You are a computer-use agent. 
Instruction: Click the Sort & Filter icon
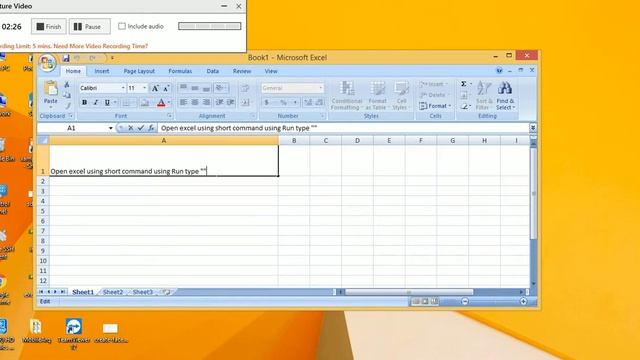point(484,88)
